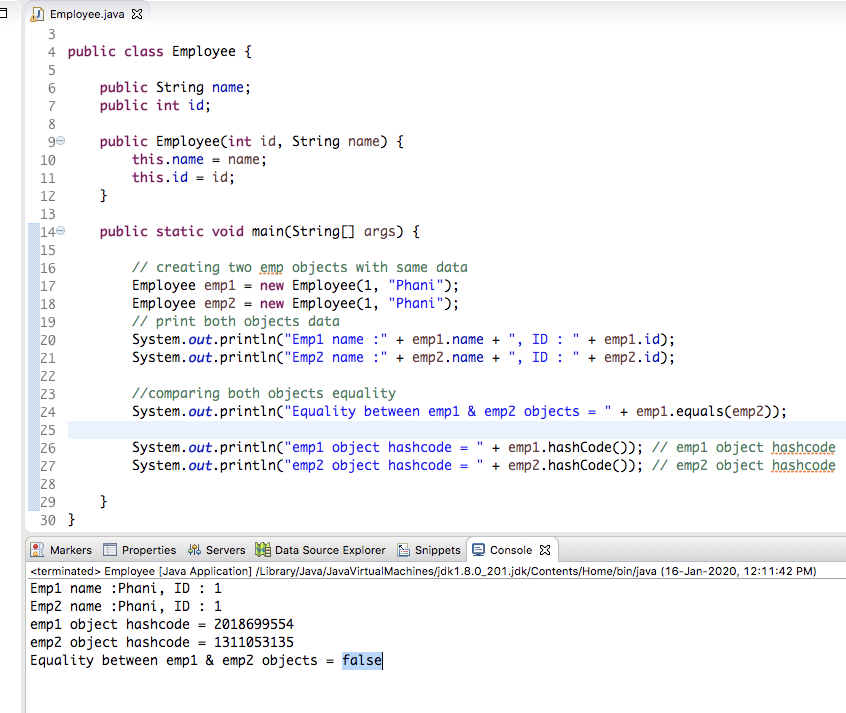The height and width of the screenshot is (713, 846).
Task: Collapse the Employee constructor at line 9
Action: pos(59,141)
